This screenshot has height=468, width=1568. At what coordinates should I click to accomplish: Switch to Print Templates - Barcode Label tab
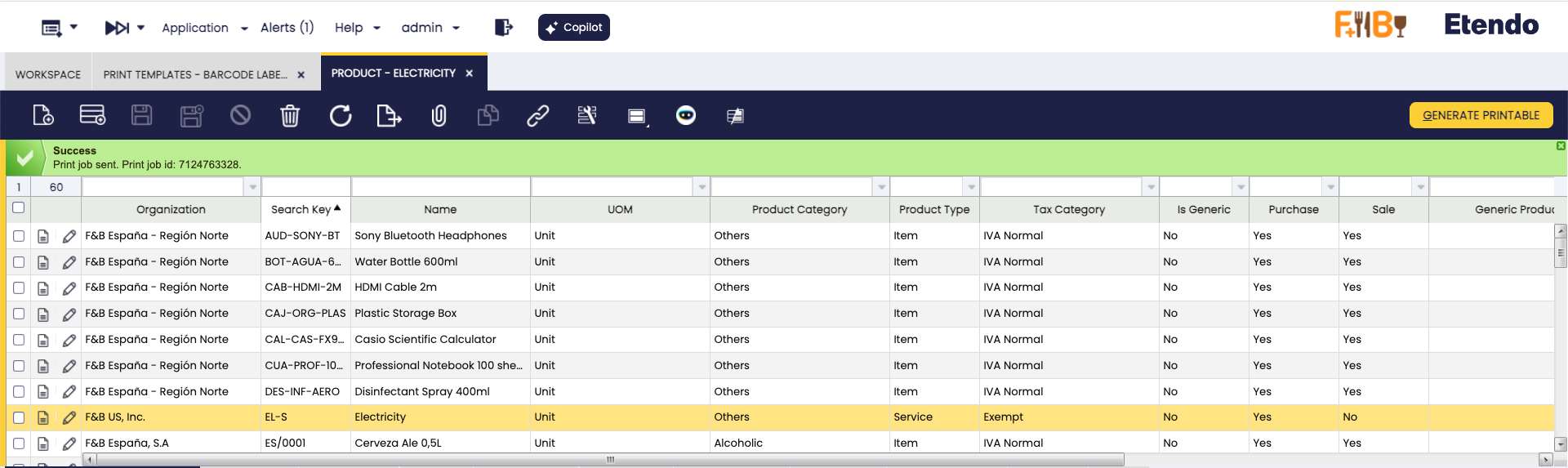[x=195, y=74]
